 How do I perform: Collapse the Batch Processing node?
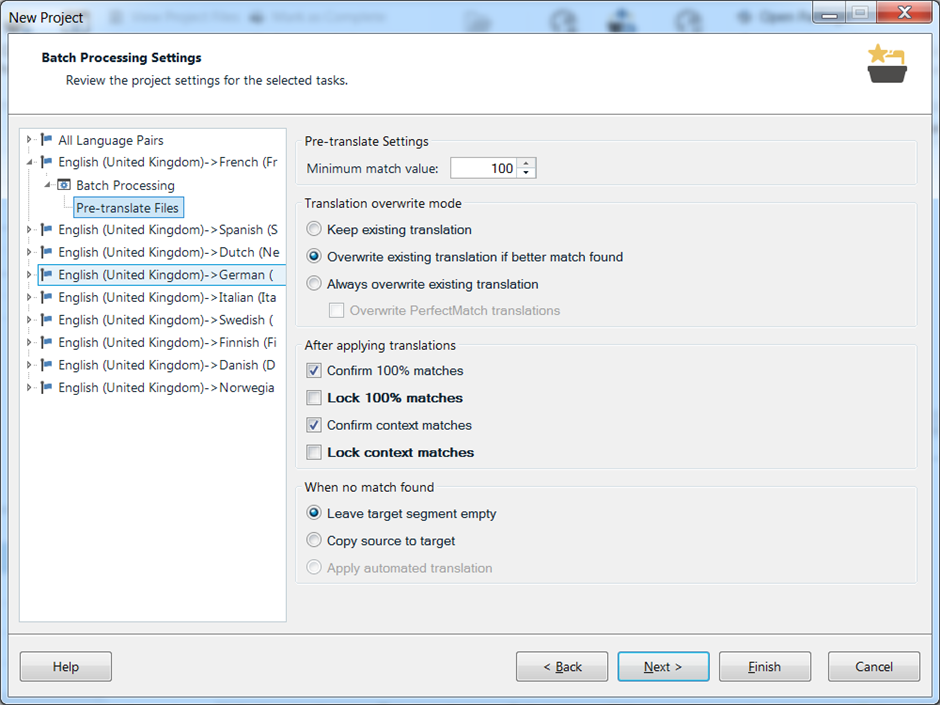(x=47, y=185)
